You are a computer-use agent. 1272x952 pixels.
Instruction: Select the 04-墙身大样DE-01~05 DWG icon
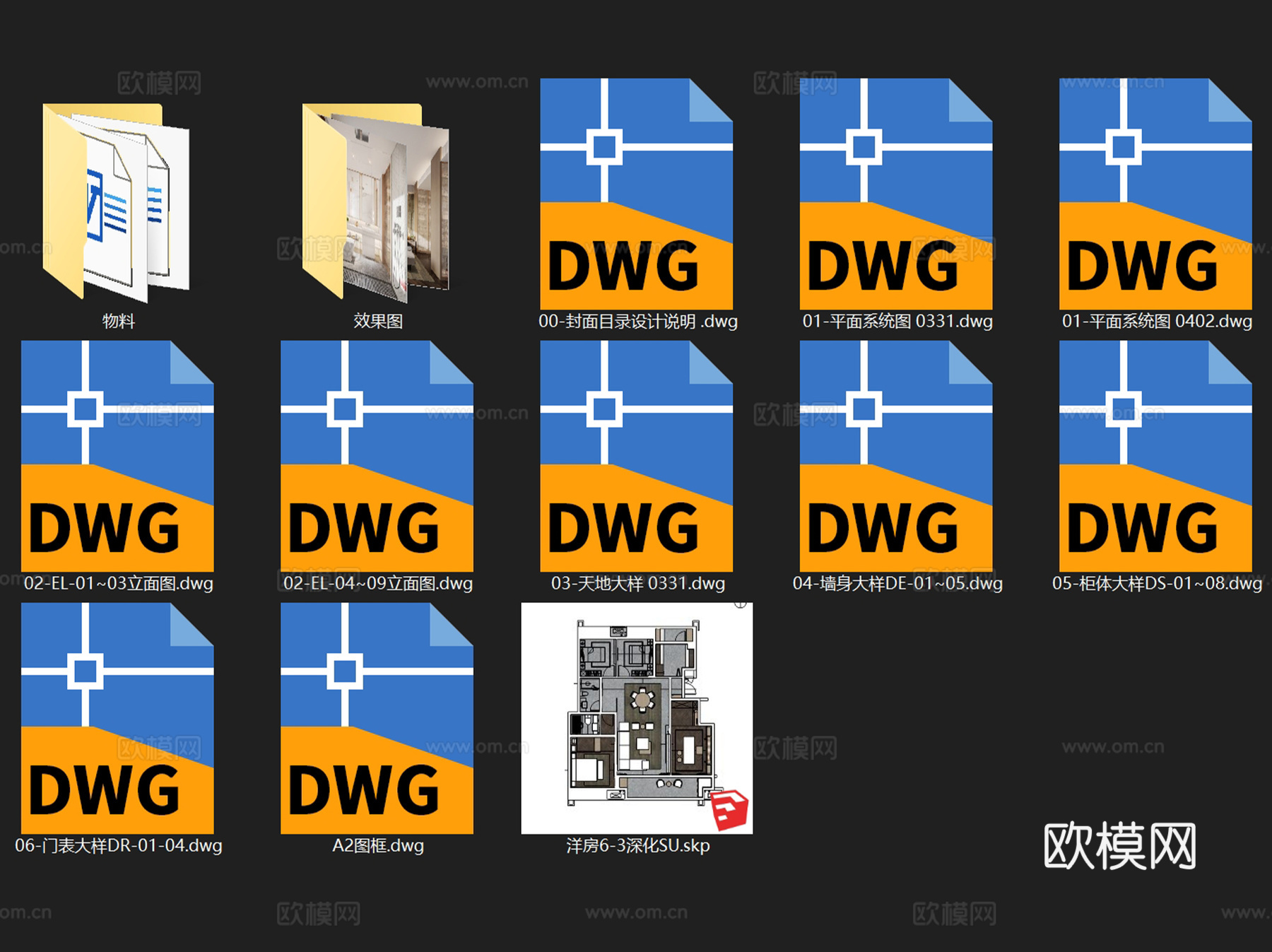pos(896,456)
